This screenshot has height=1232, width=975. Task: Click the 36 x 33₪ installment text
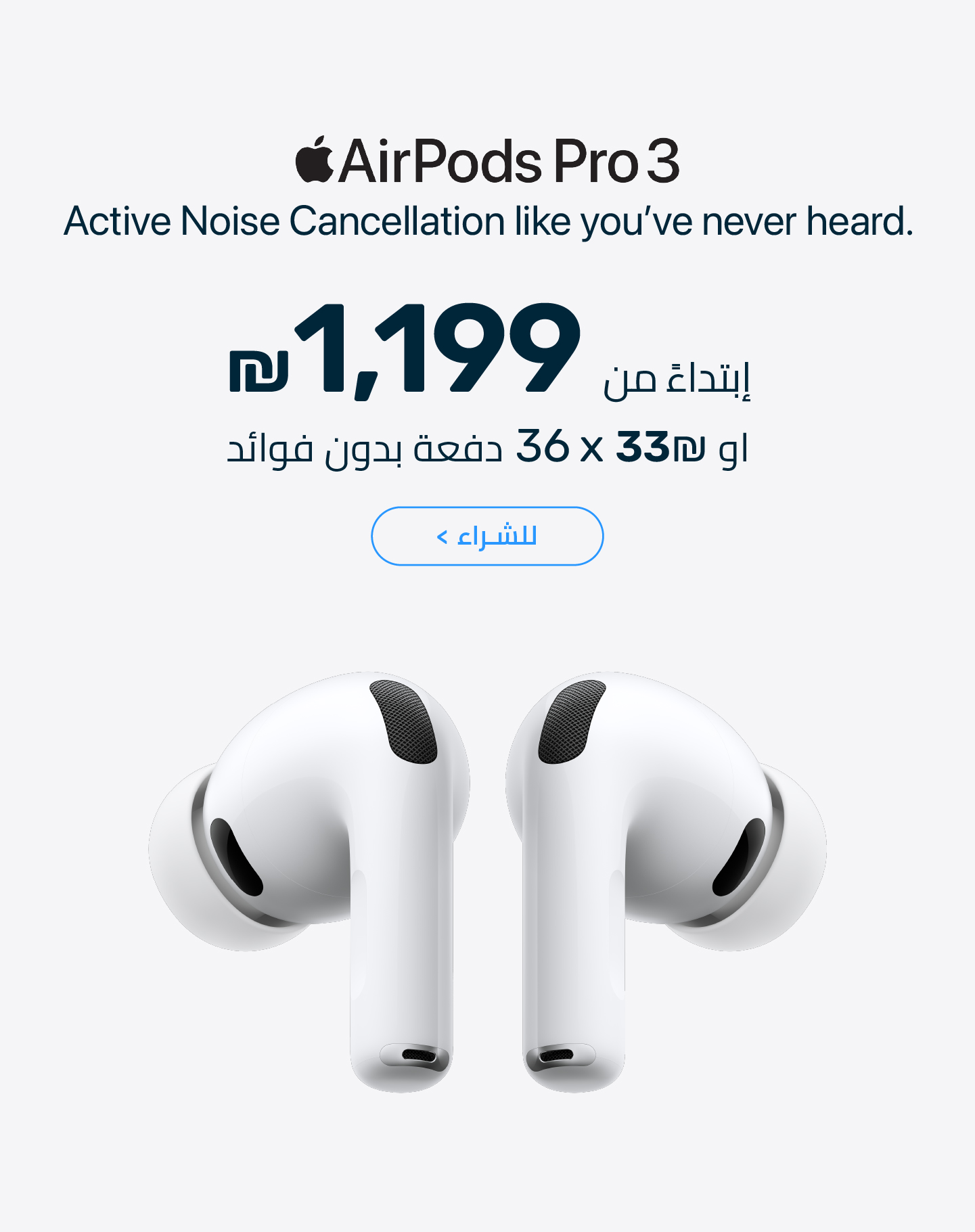610,447
